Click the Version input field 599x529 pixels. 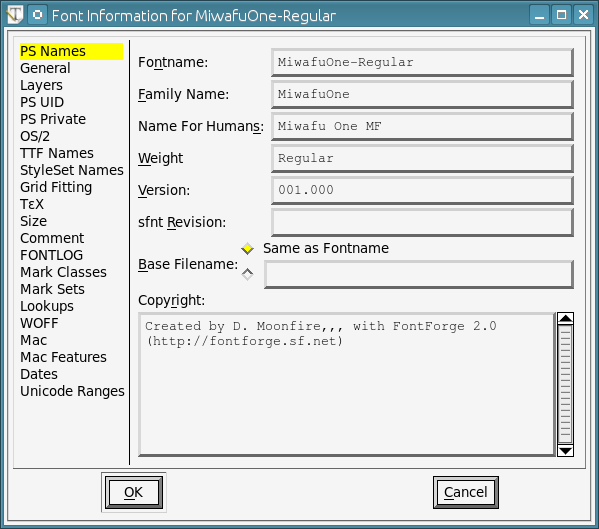click(422, 190)
